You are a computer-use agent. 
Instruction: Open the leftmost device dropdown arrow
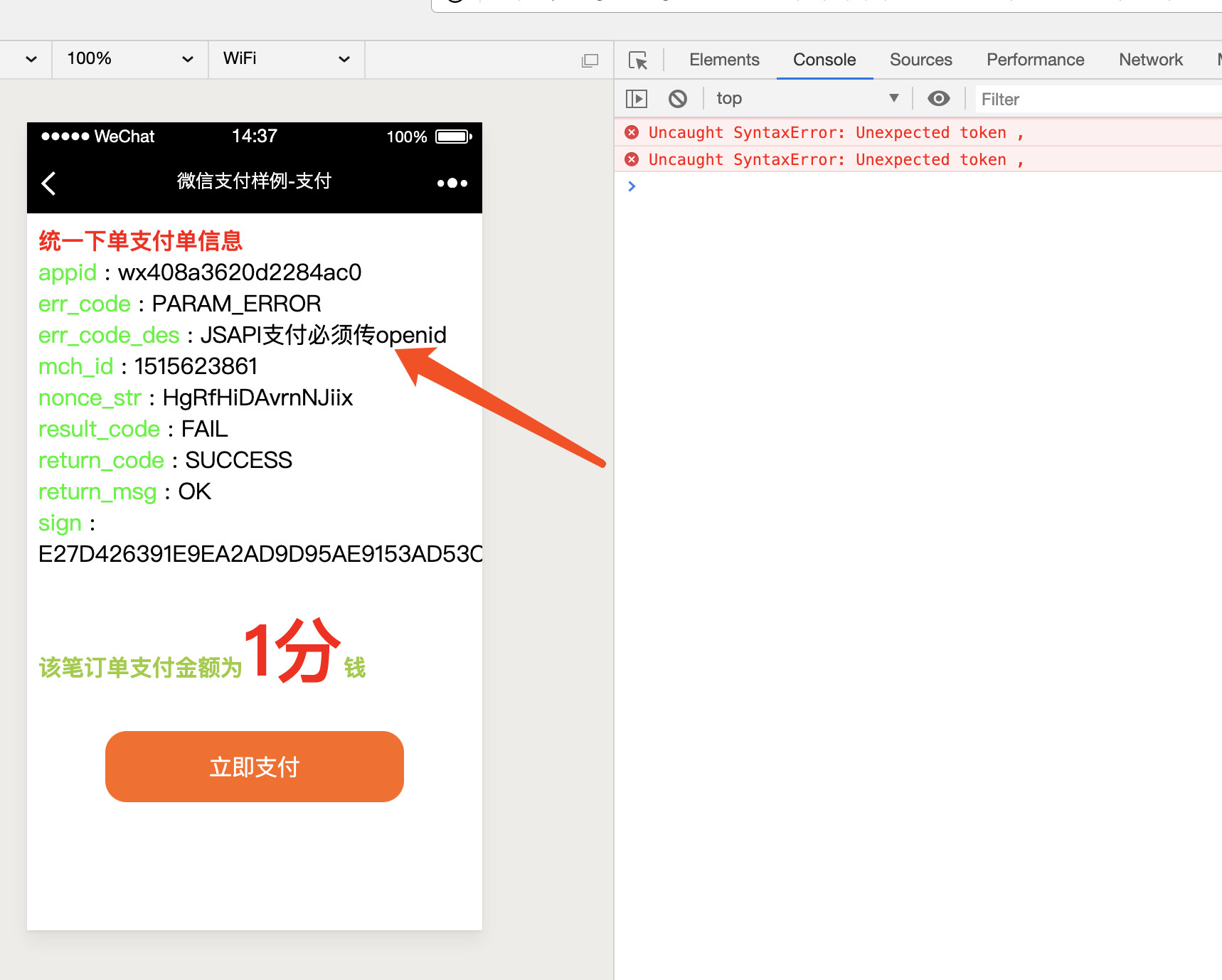click(x=31, y=60)
